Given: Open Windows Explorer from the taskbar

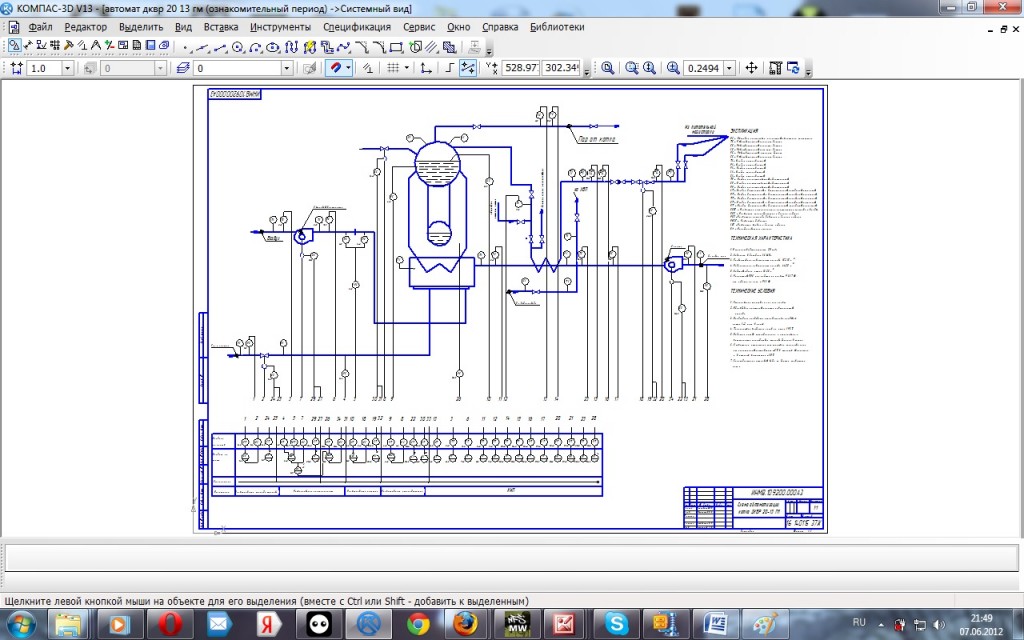Looking at the screenshot, I should (69, 624).
